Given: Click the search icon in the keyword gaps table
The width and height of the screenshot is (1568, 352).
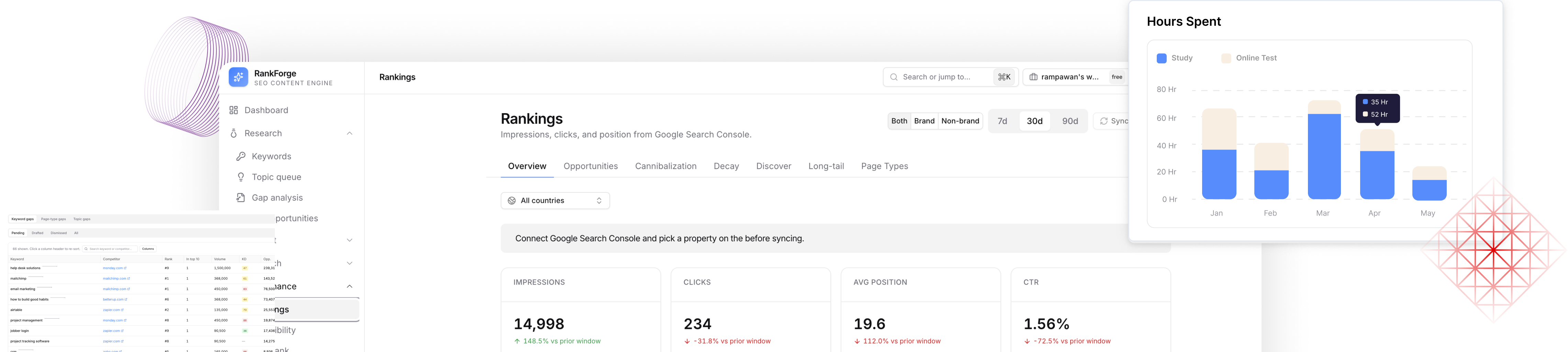Looking at the screenshot, I should click(87, 249).
